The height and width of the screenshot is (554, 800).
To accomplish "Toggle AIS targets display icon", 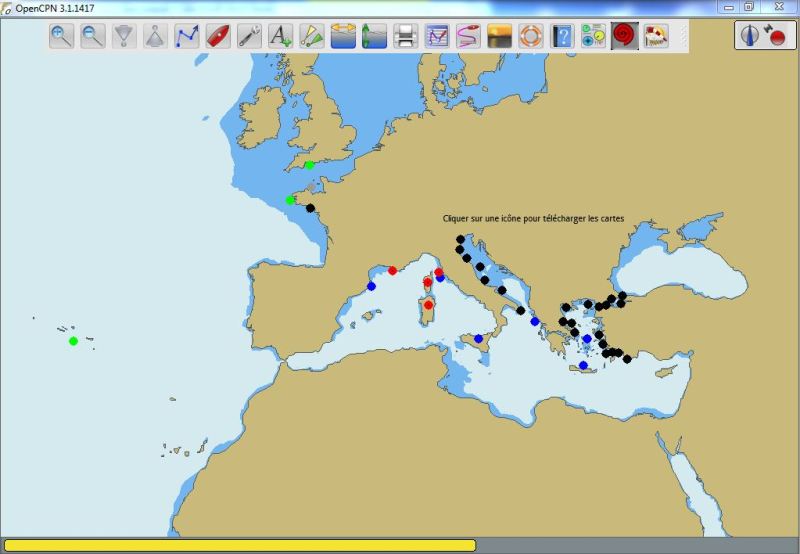I will click(312, 36).
